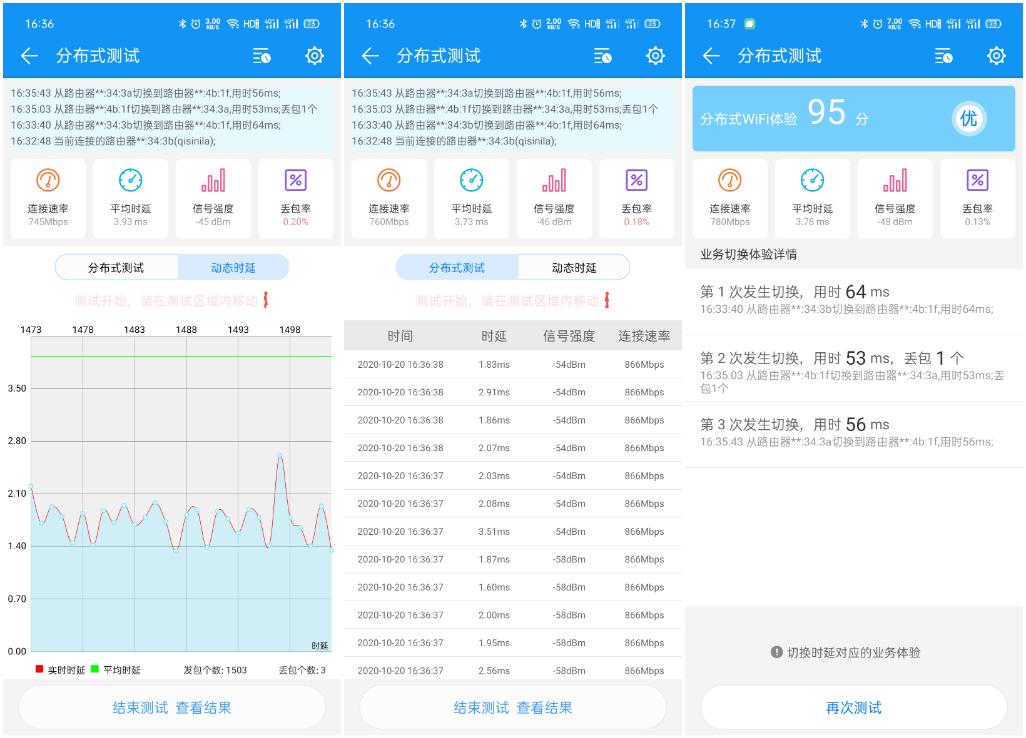Tap the 再次测试 button
The image size is (1026, 738).
point(854,707)
